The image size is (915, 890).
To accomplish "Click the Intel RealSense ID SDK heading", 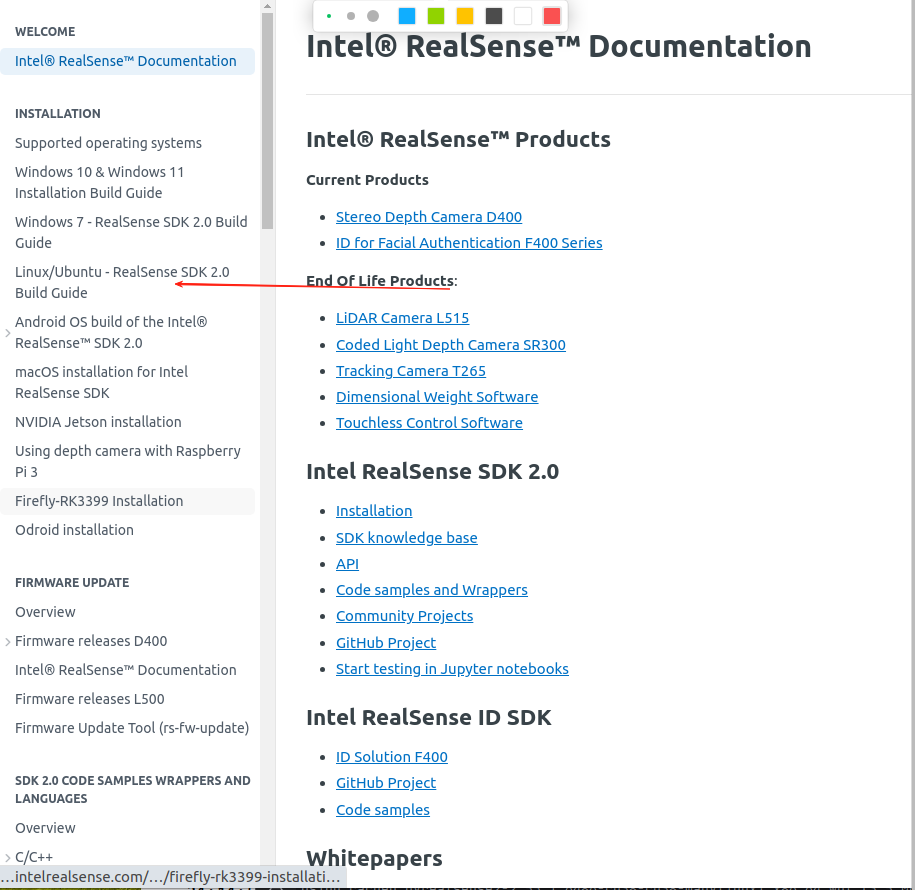I will pyautogui.click(x=428, y=718).
